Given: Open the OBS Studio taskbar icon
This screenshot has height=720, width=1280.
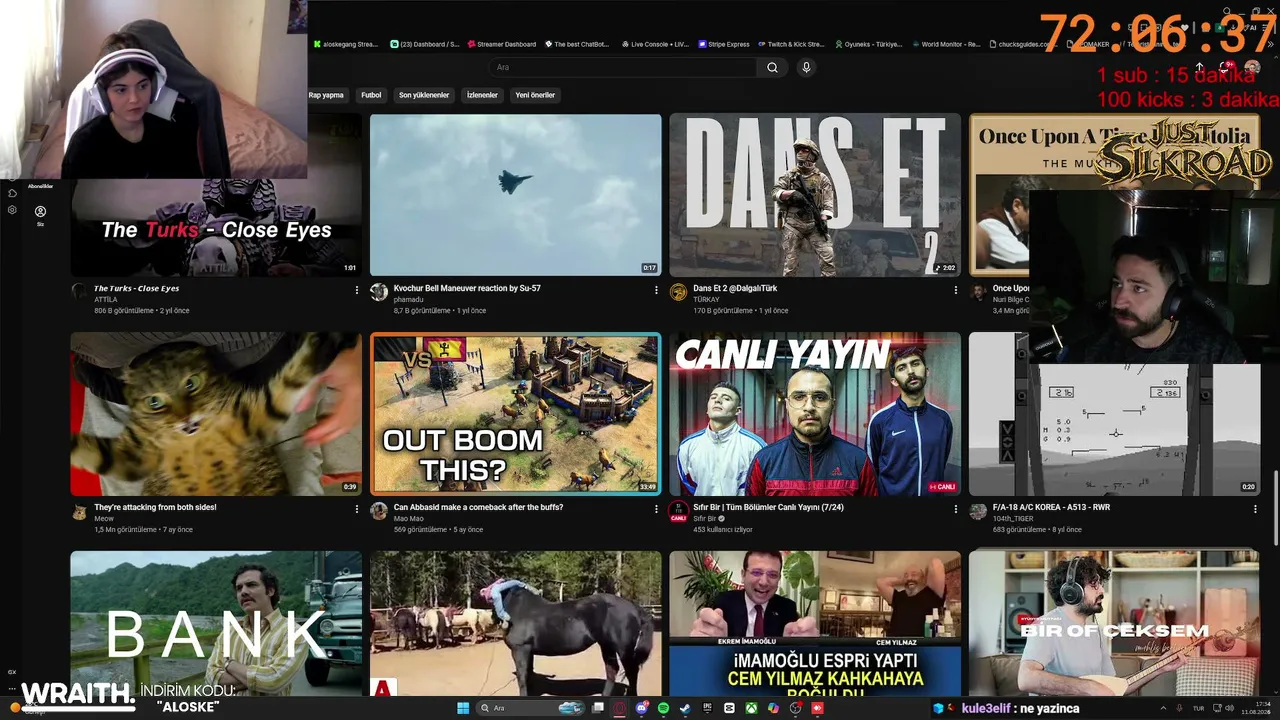Looking at the screenshot, I should pyautogui.click(x=795, y=708).
